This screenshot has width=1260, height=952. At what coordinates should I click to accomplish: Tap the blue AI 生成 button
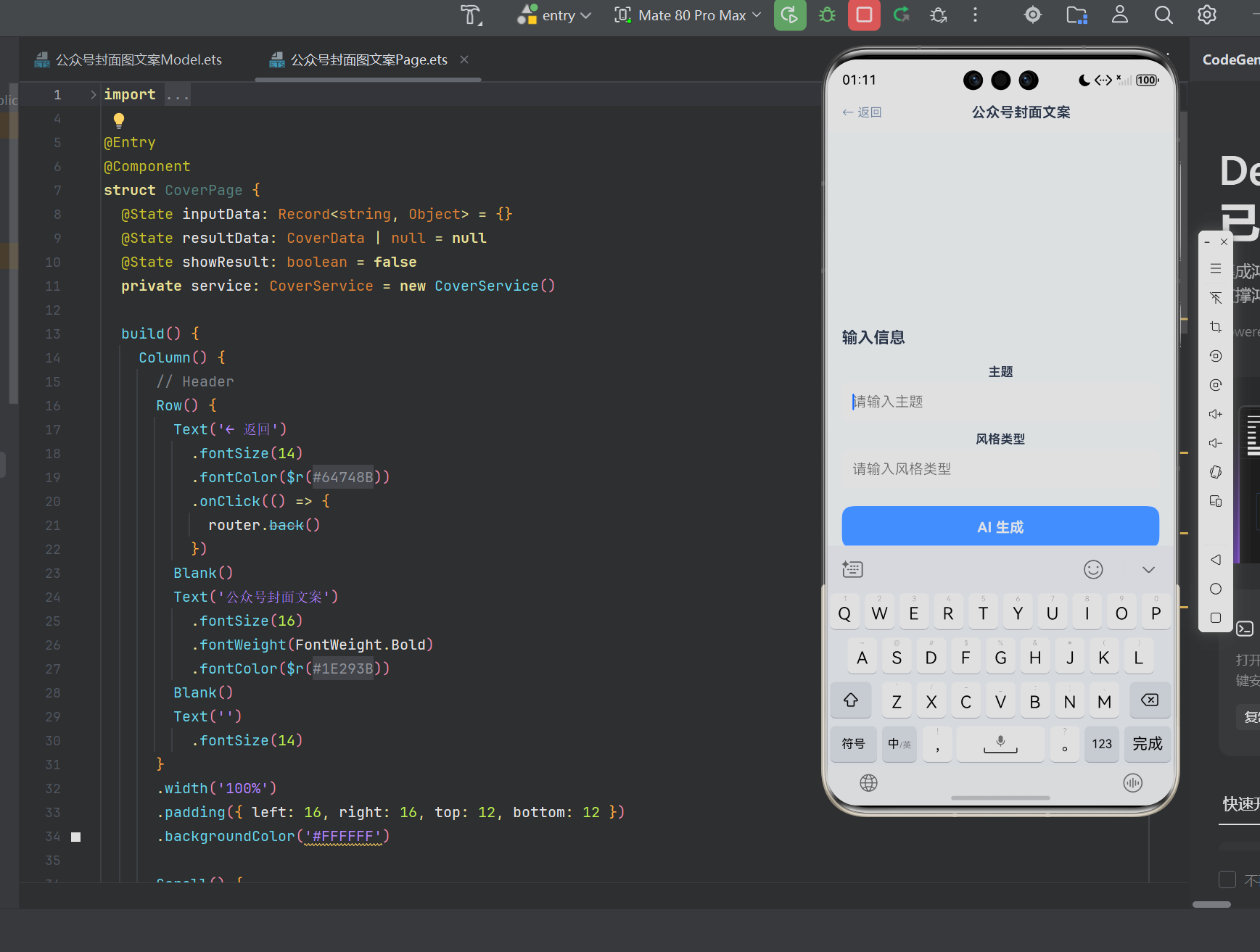tap(1000, 527)
